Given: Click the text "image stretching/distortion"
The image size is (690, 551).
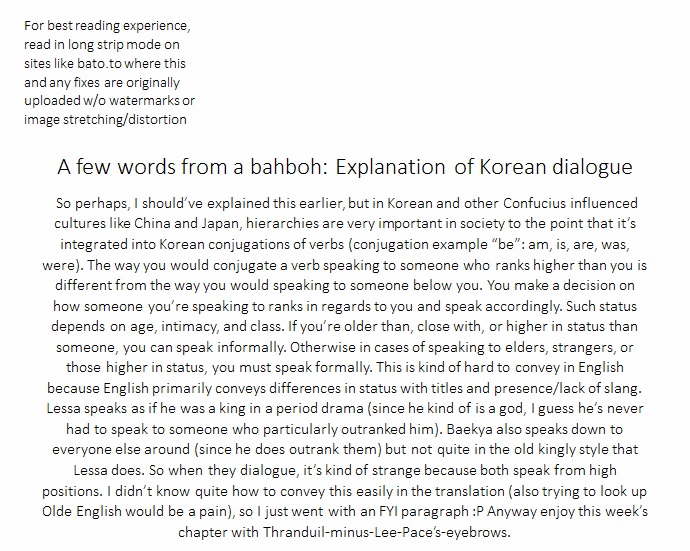Looking at the screenshot, I should pyautogui.click(x=105, y=120).
